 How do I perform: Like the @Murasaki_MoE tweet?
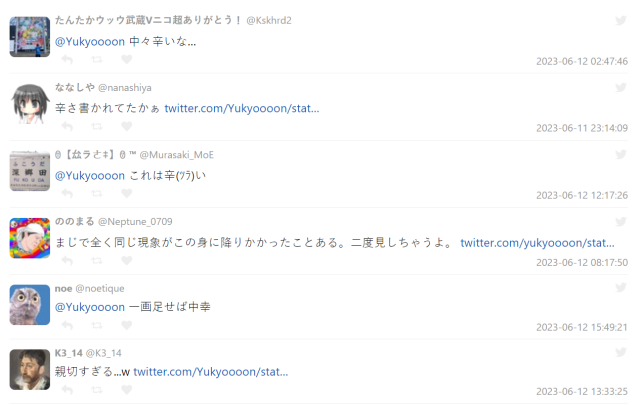pyautogui.click(x=127, y=194)
